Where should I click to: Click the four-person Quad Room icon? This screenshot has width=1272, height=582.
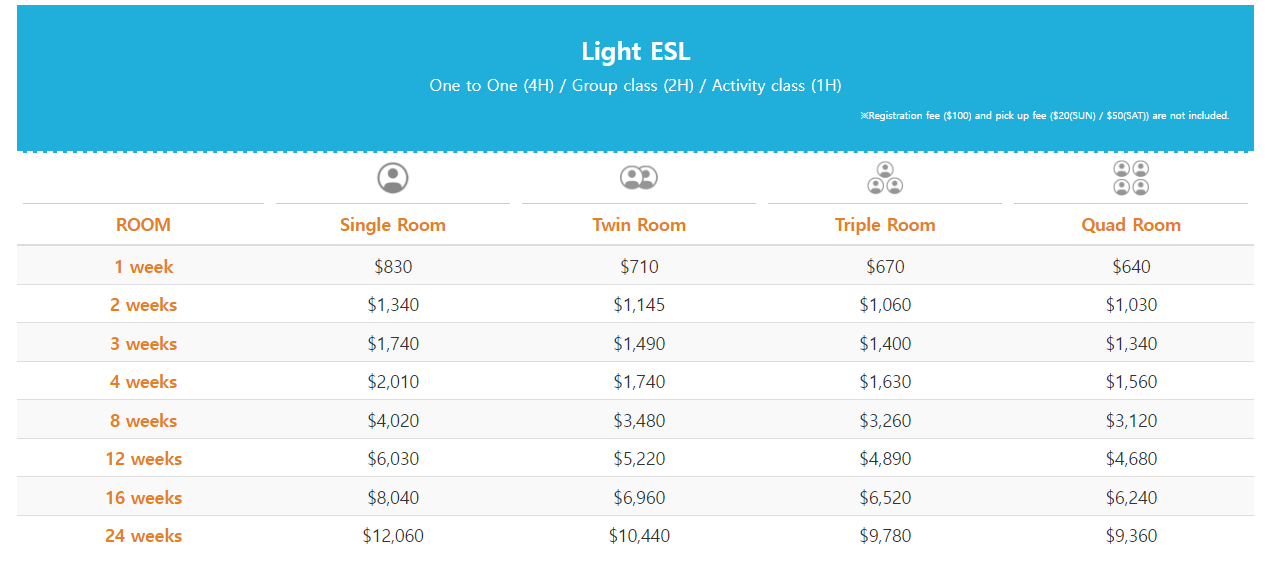(1131, 178)
